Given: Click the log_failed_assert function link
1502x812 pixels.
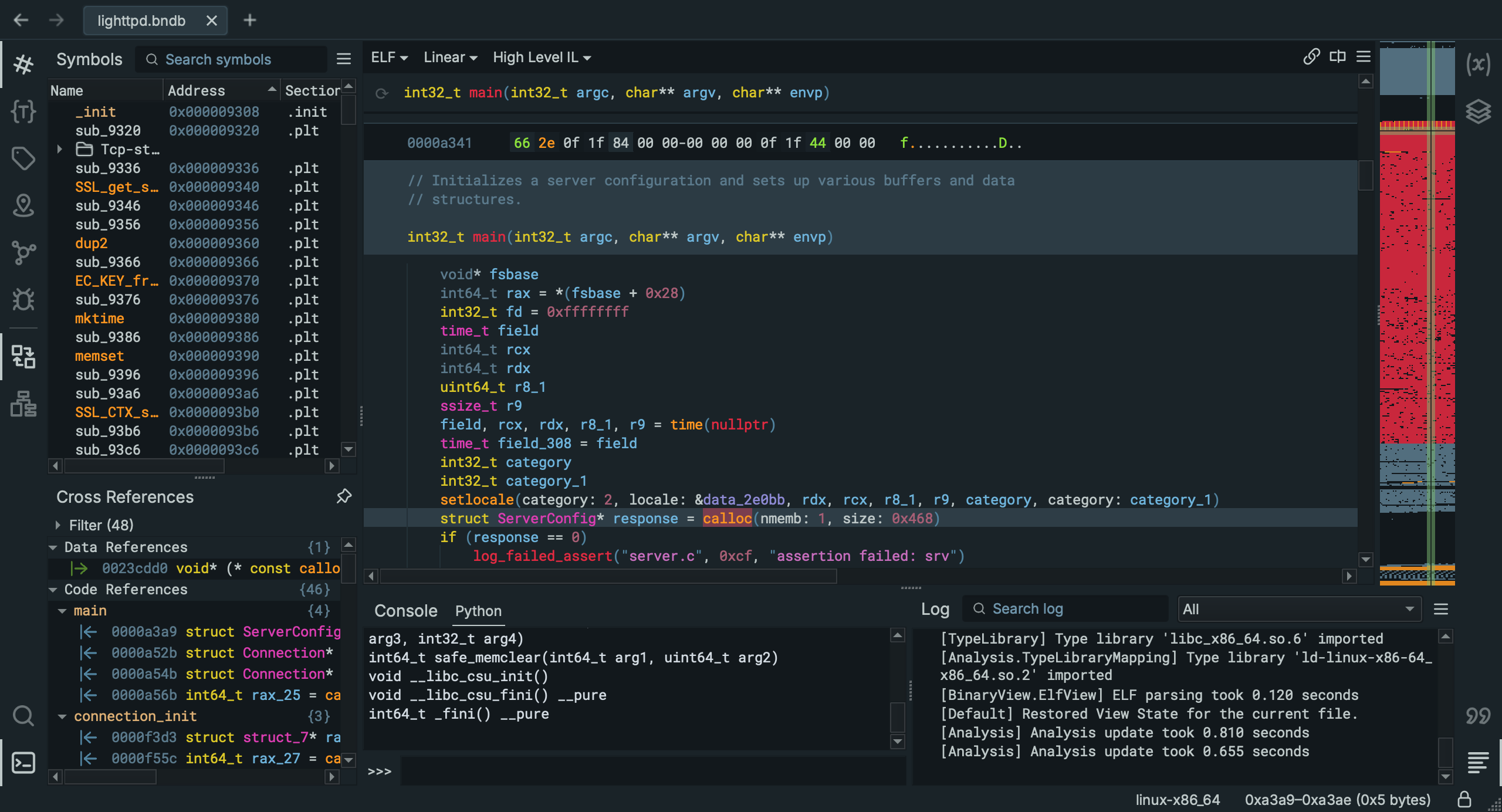Looking at the screenshot, I should pyautogui.click(x=542, y=556).
